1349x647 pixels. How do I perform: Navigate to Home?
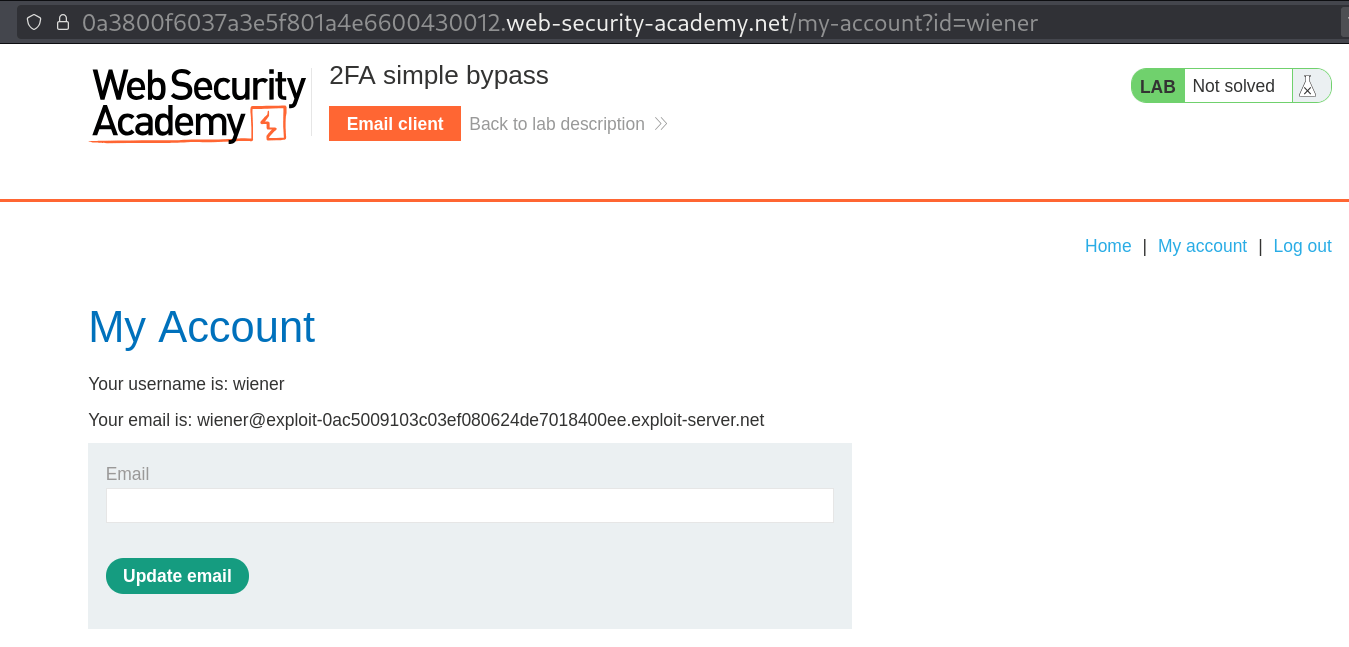(x=1107, y=245)
